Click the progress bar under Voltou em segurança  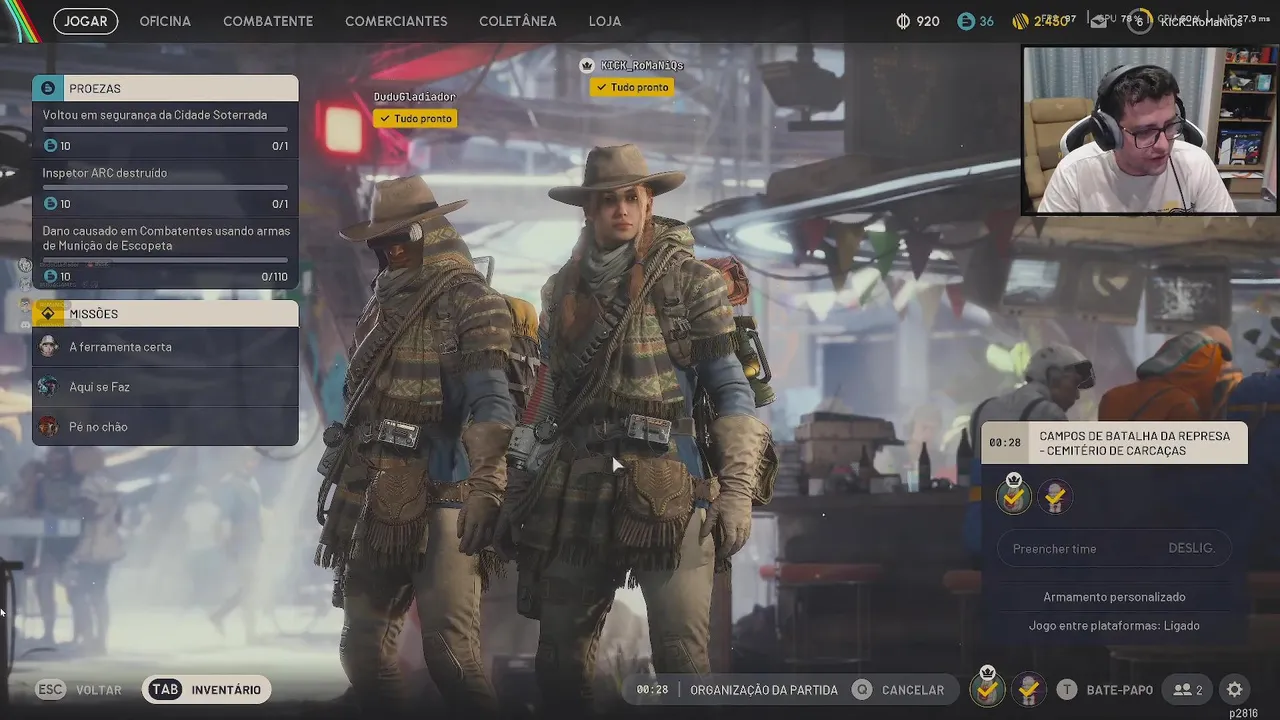tap(165, 129)
